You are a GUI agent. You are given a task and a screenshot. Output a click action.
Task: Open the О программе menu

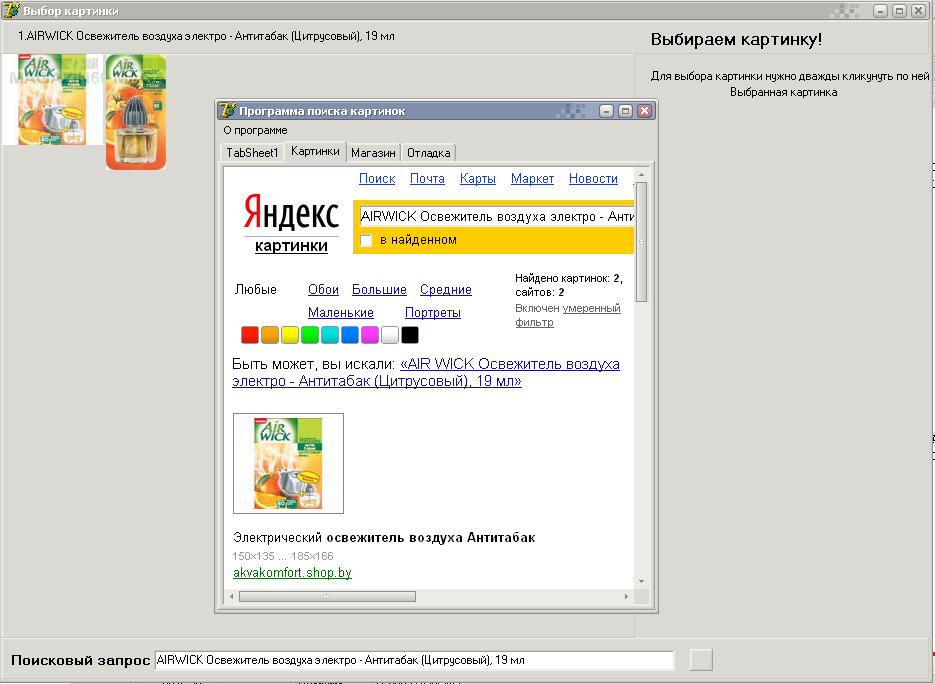(255, 130)
